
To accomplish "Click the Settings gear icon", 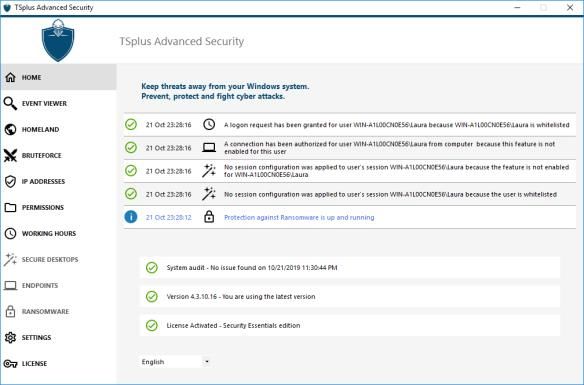I will (10, 337).
